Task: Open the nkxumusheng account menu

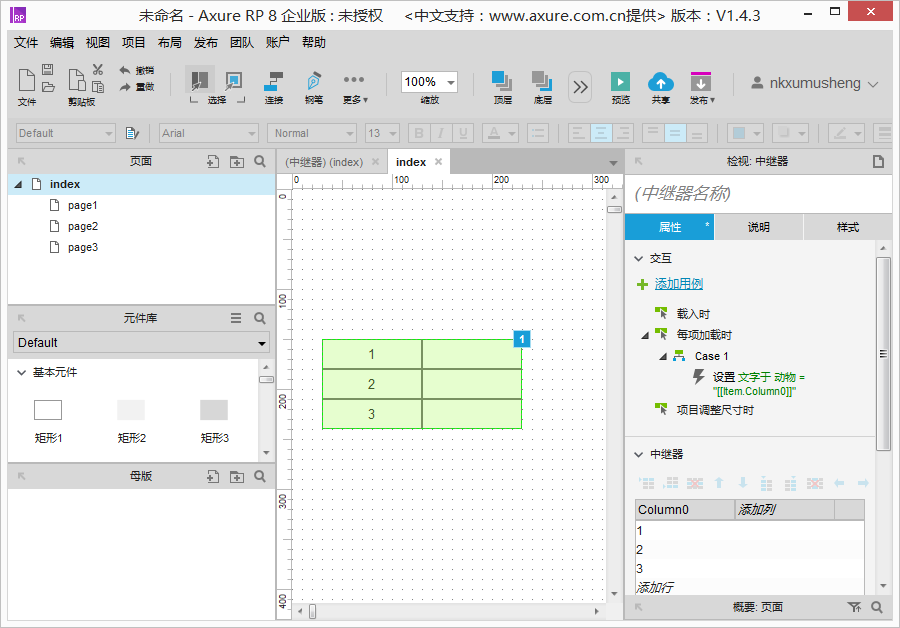Action: [x=815, y=83]
